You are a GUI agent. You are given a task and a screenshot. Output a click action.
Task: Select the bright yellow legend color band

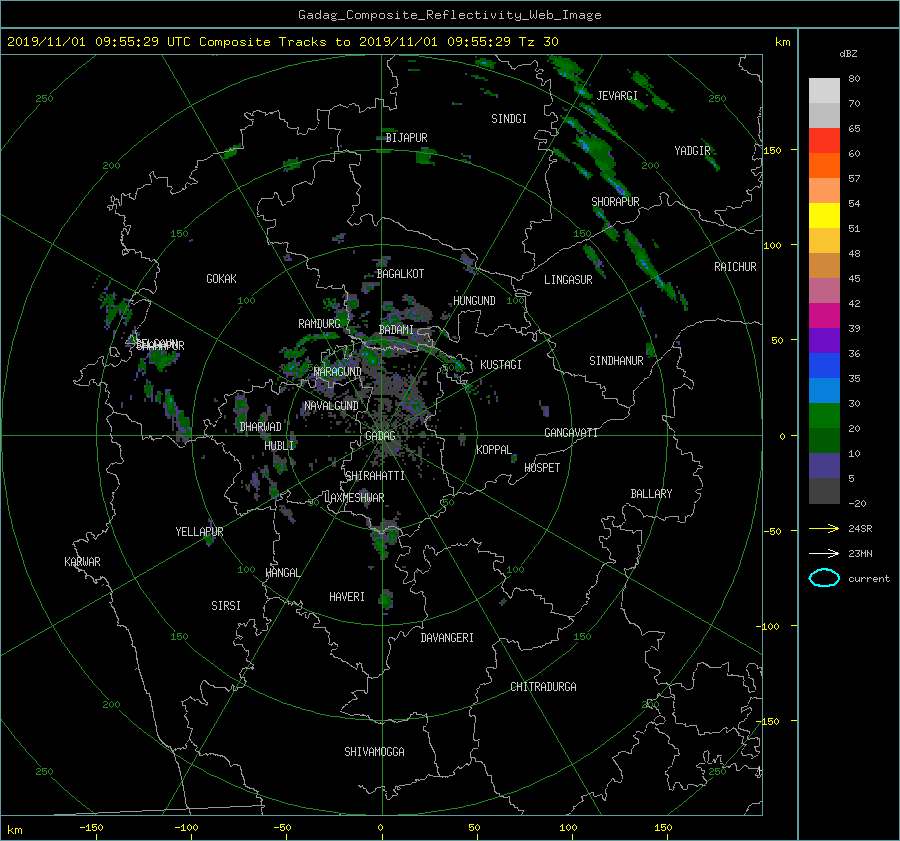[824, 215]
